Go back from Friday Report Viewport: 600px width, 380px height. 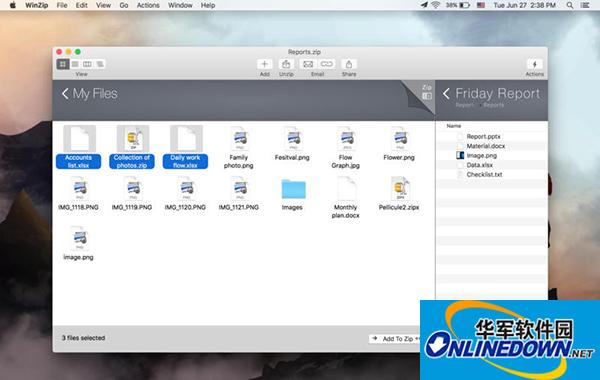(446, 93)
